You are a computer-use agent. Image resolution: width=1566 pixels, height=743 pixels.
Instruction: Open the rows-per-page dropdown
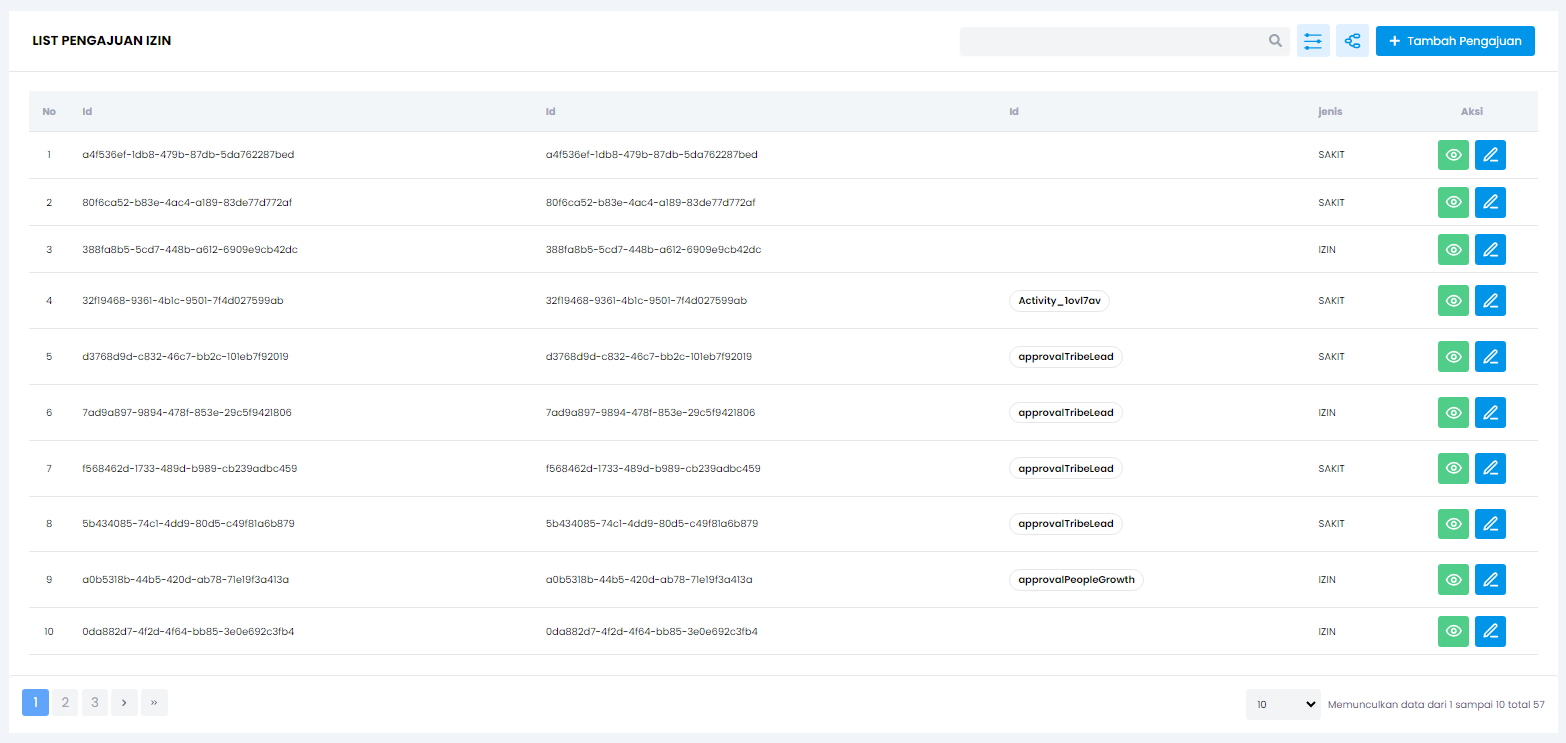(x=1283, y=704)
